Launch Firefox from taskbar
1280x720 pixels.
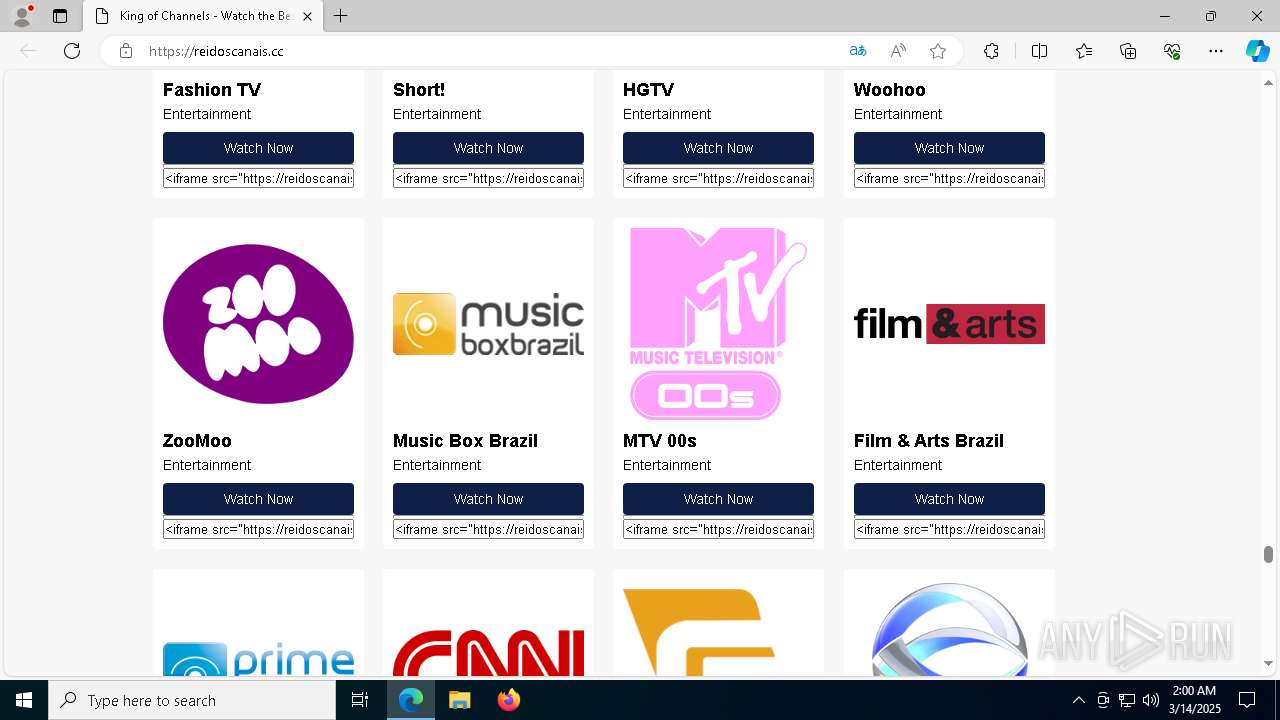[508, 700]
